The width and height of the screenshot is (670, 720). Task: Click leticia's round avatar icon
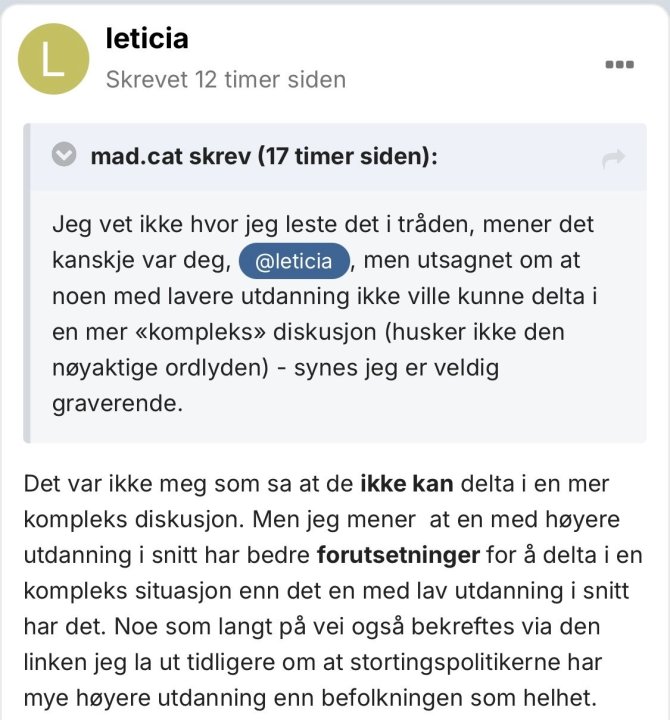(53, 60)
